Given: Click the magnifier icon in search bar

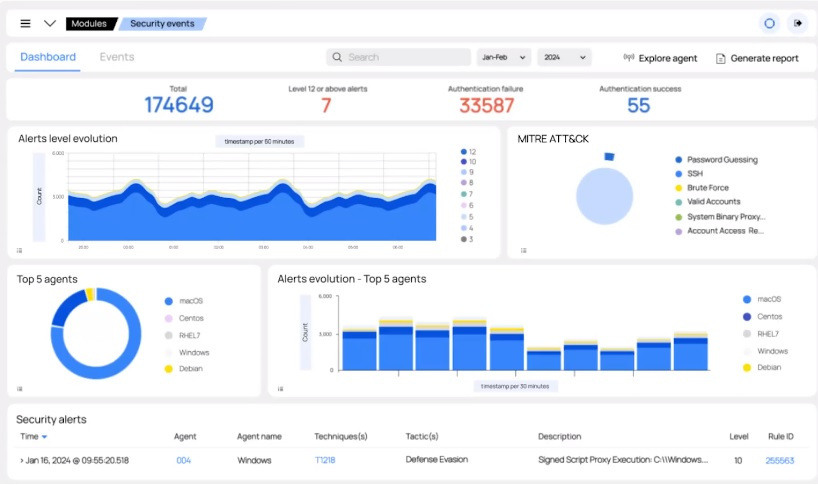Looking at the screenshot, I should pyautogui.click(x=338, y=58).
